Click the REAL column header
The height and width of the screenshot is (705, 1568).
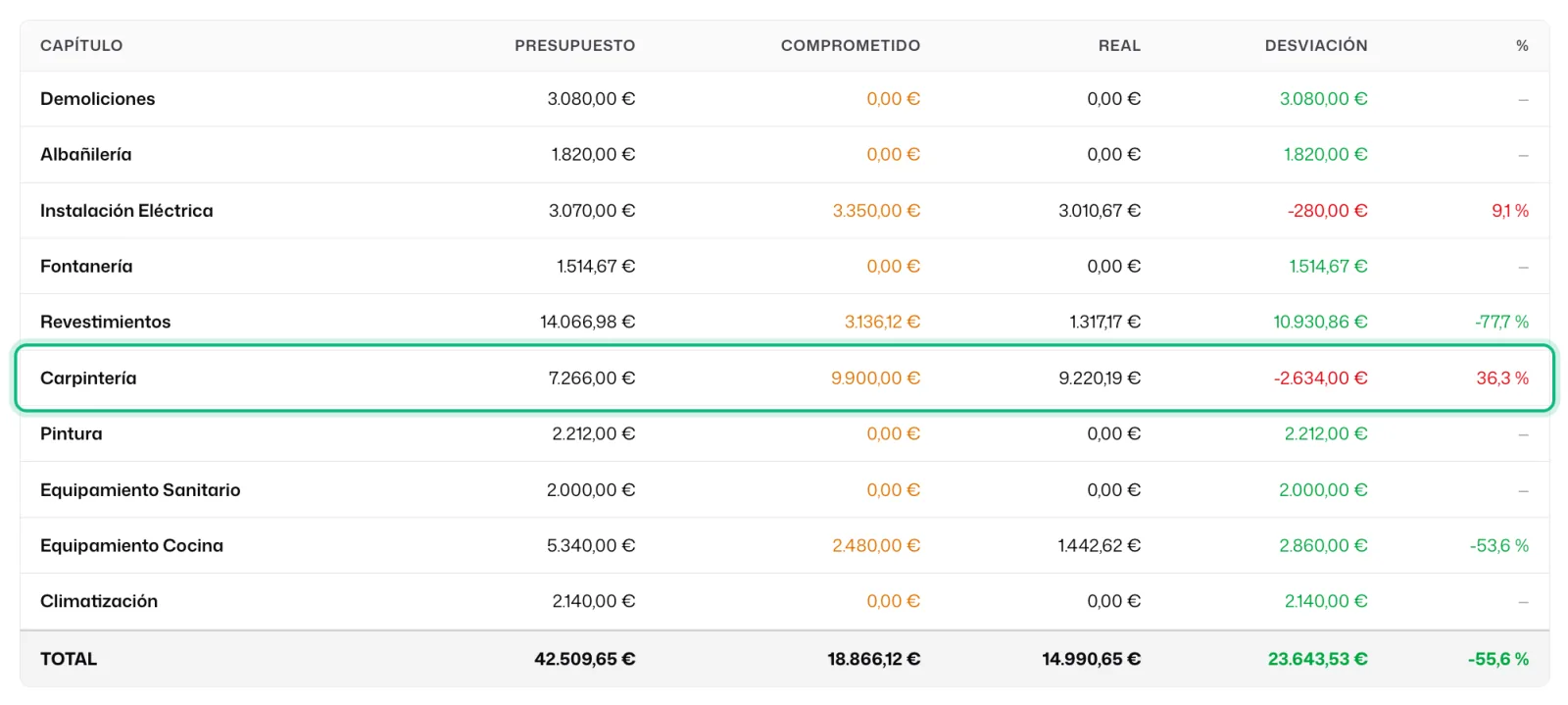tap(1119, 45)
